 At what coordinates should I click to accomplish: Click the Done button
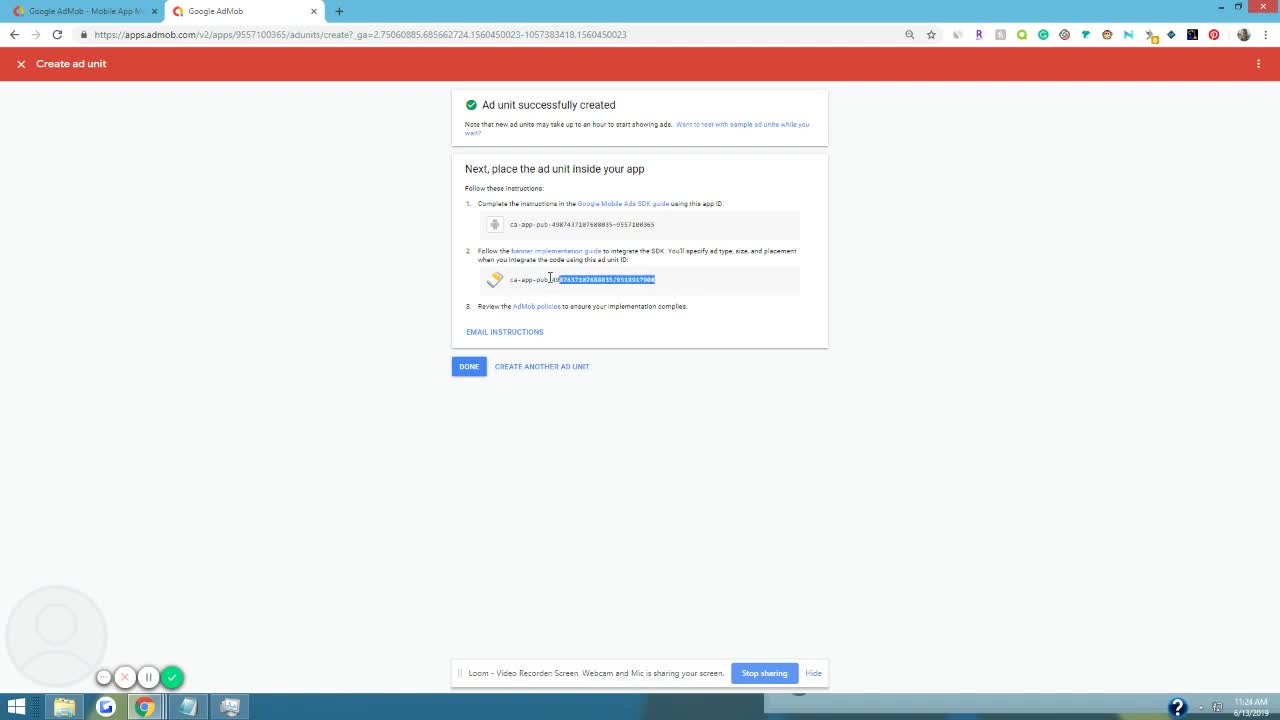pyautogui.click(x=469, y=366)
